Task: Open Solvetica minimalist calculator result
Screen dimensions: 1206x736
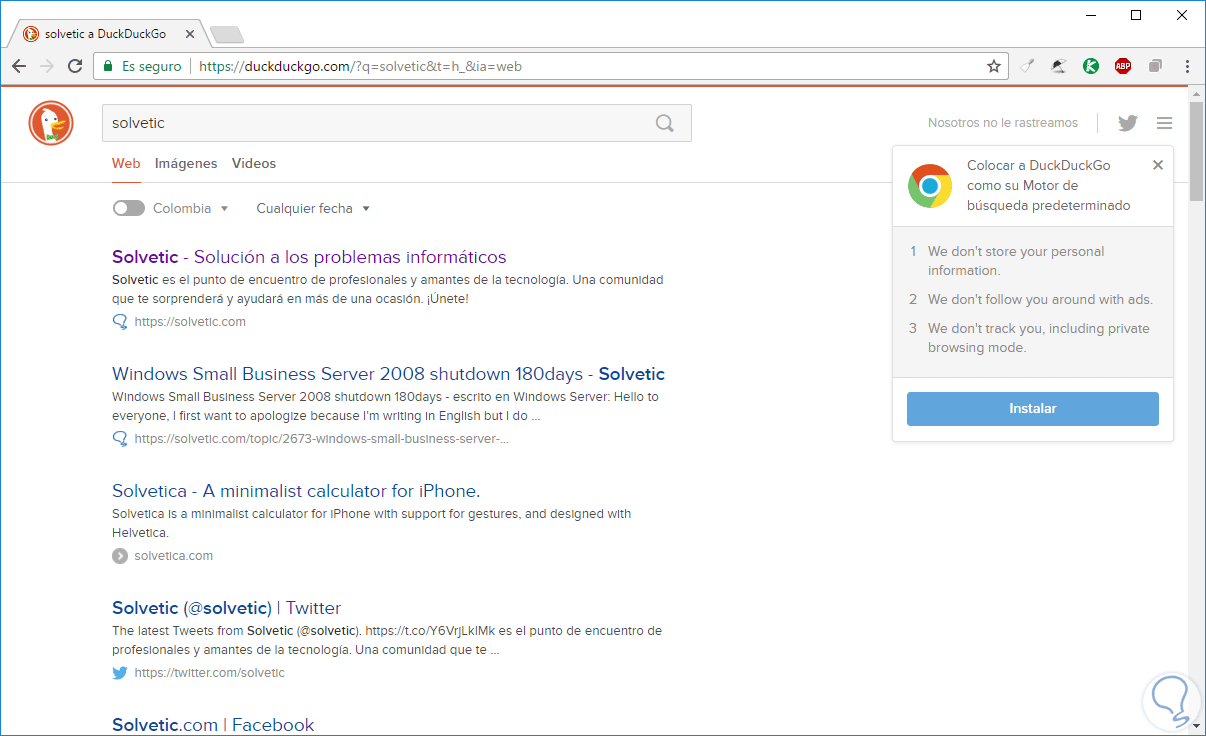Action: (296, 491)
